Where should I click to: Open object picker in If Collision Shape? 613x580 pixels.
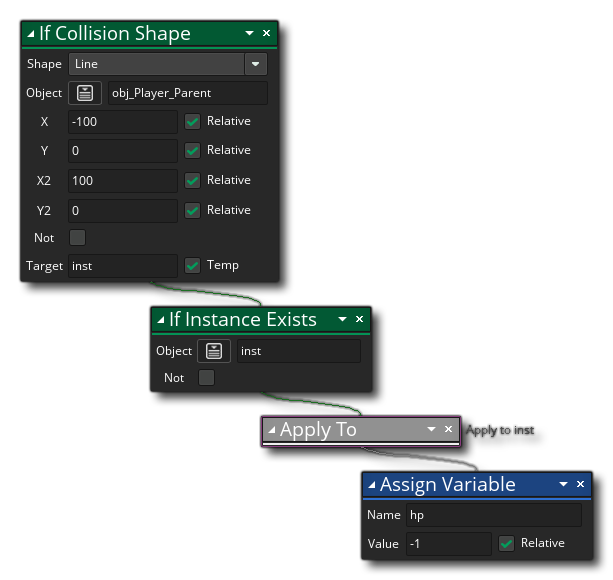[85, 93]
